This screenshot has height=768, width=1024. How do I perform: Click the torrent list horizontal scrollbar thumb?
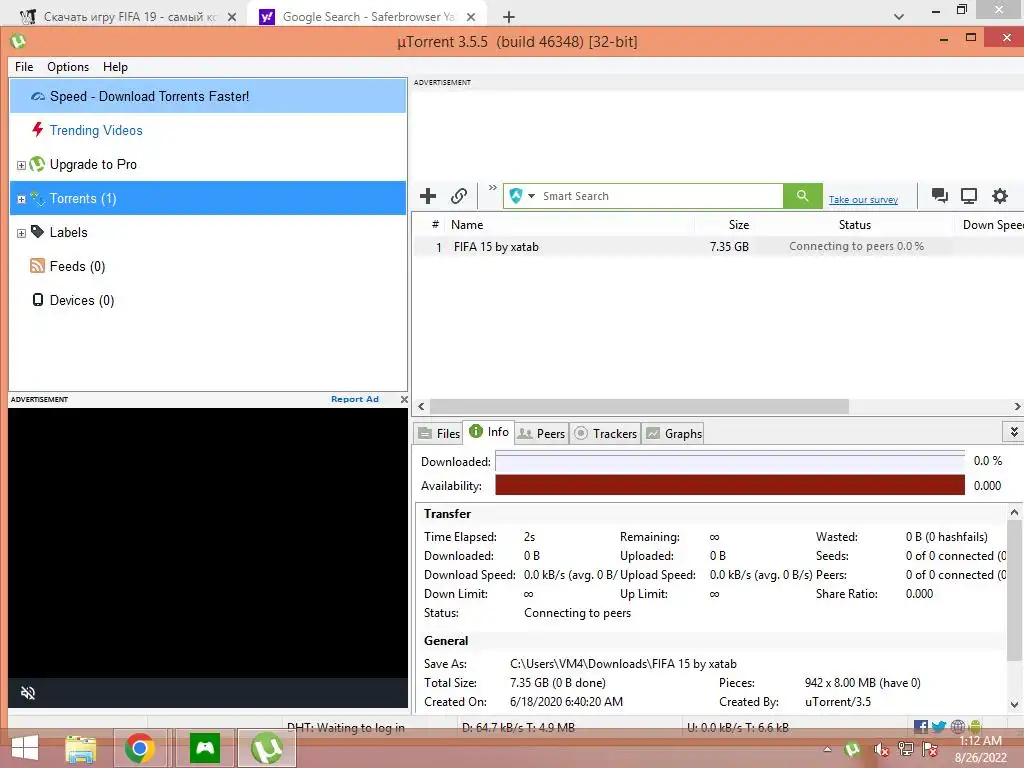point(639,406)
